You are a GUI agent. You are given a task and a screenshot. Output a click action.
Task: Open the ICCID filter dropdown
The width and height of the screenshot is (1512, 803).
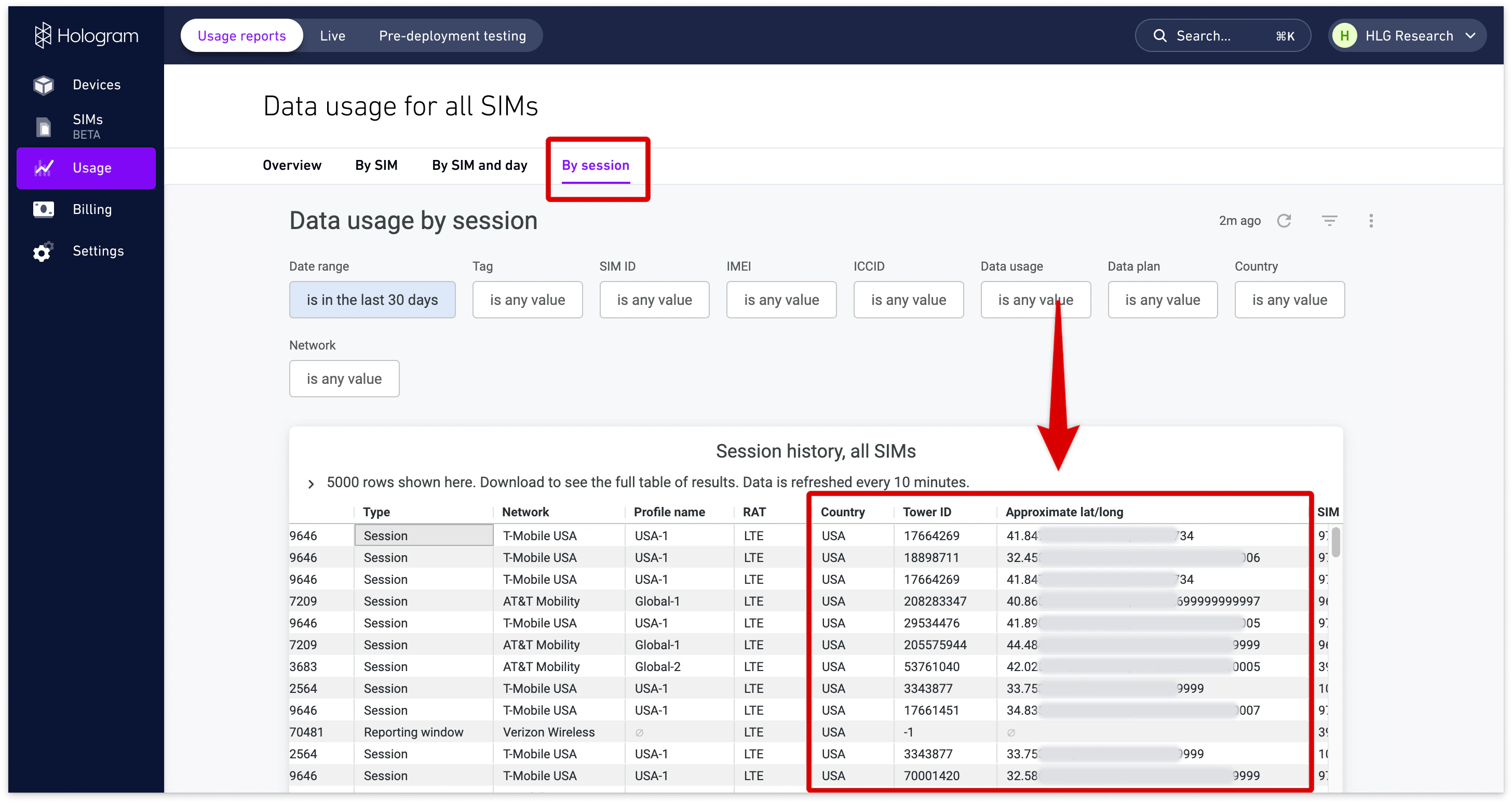(909, 300)
